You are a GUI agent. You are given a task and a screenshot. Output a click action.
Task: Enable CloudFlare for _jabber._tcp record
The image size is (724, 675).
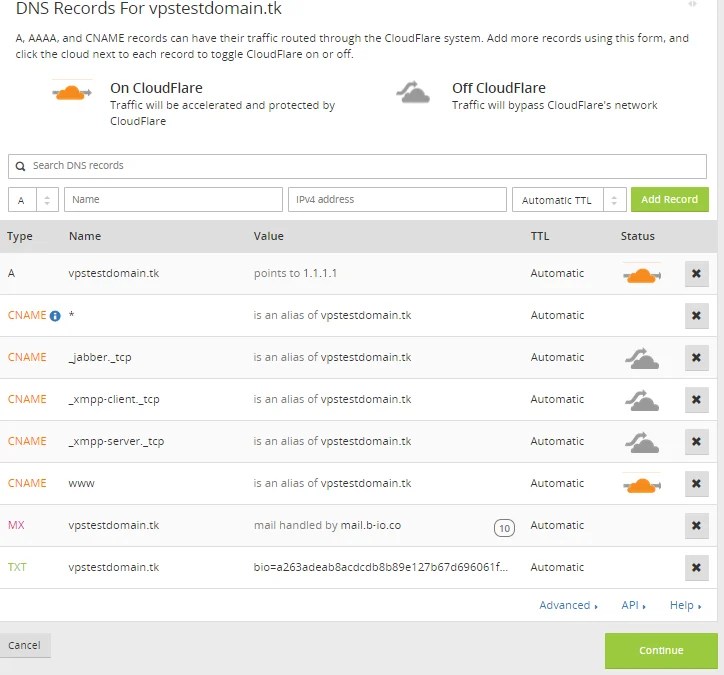pos(641,358)
